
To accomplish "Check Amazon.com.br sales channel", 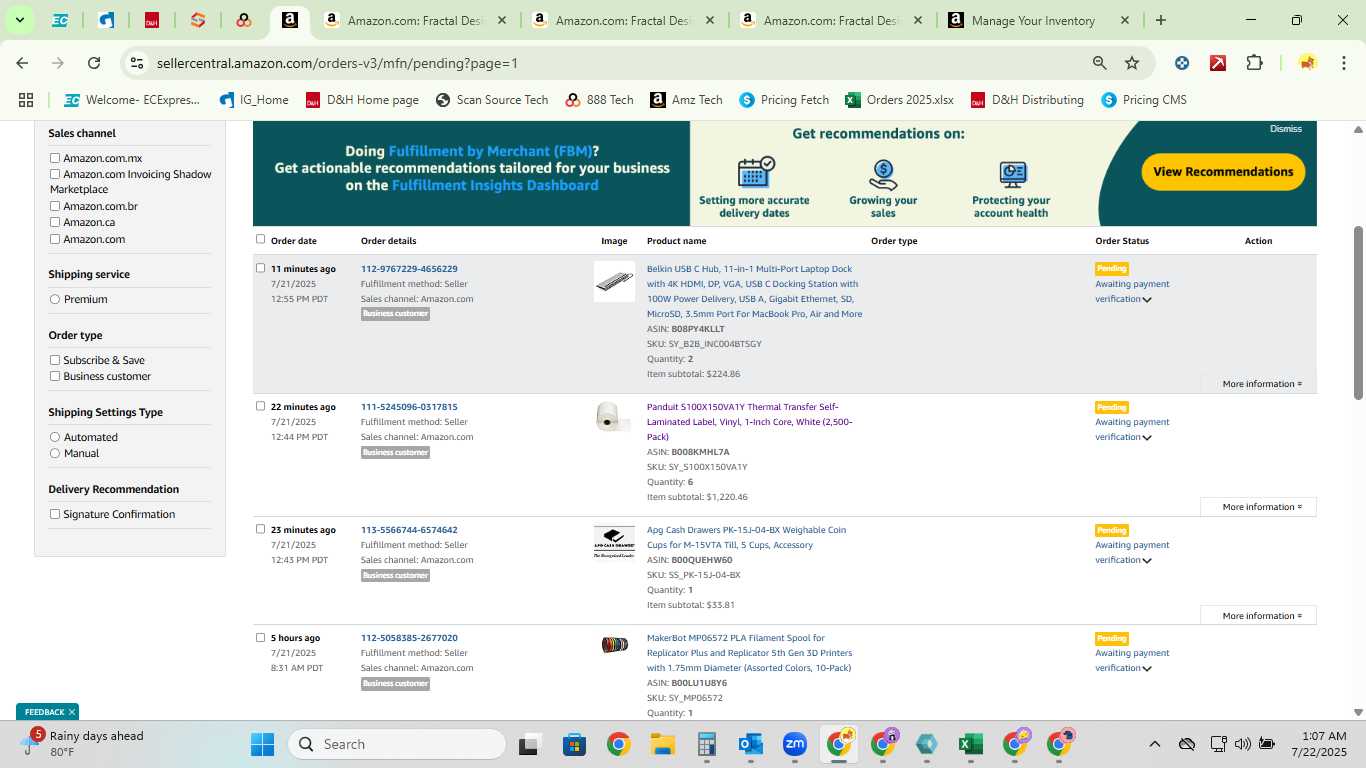I will click(55, 206).
